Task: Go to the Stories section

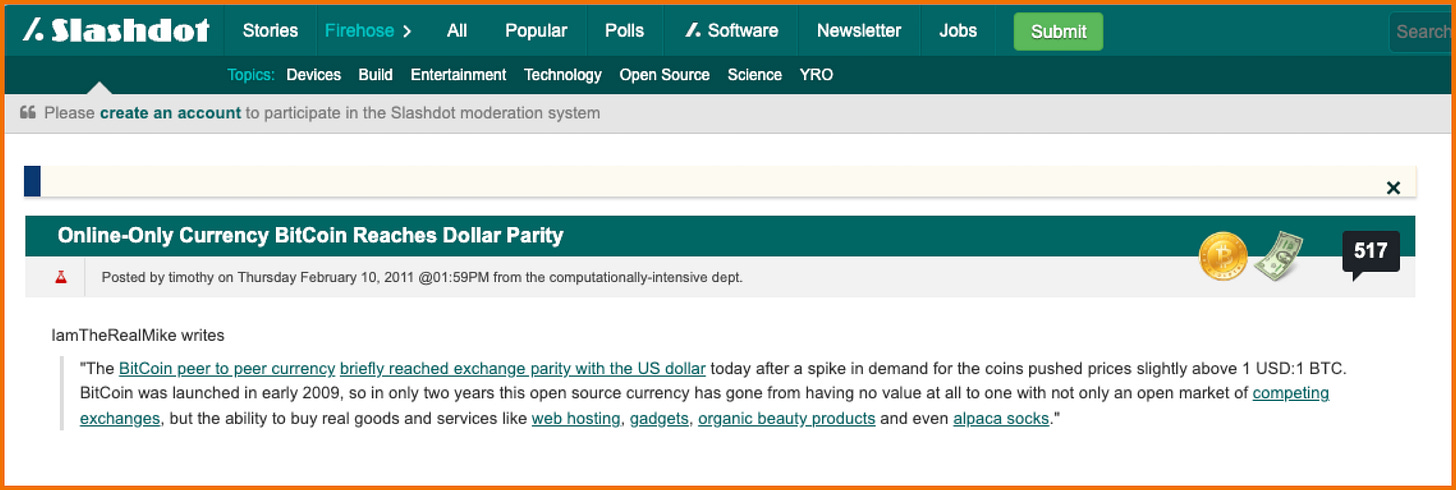Action: 270,31
